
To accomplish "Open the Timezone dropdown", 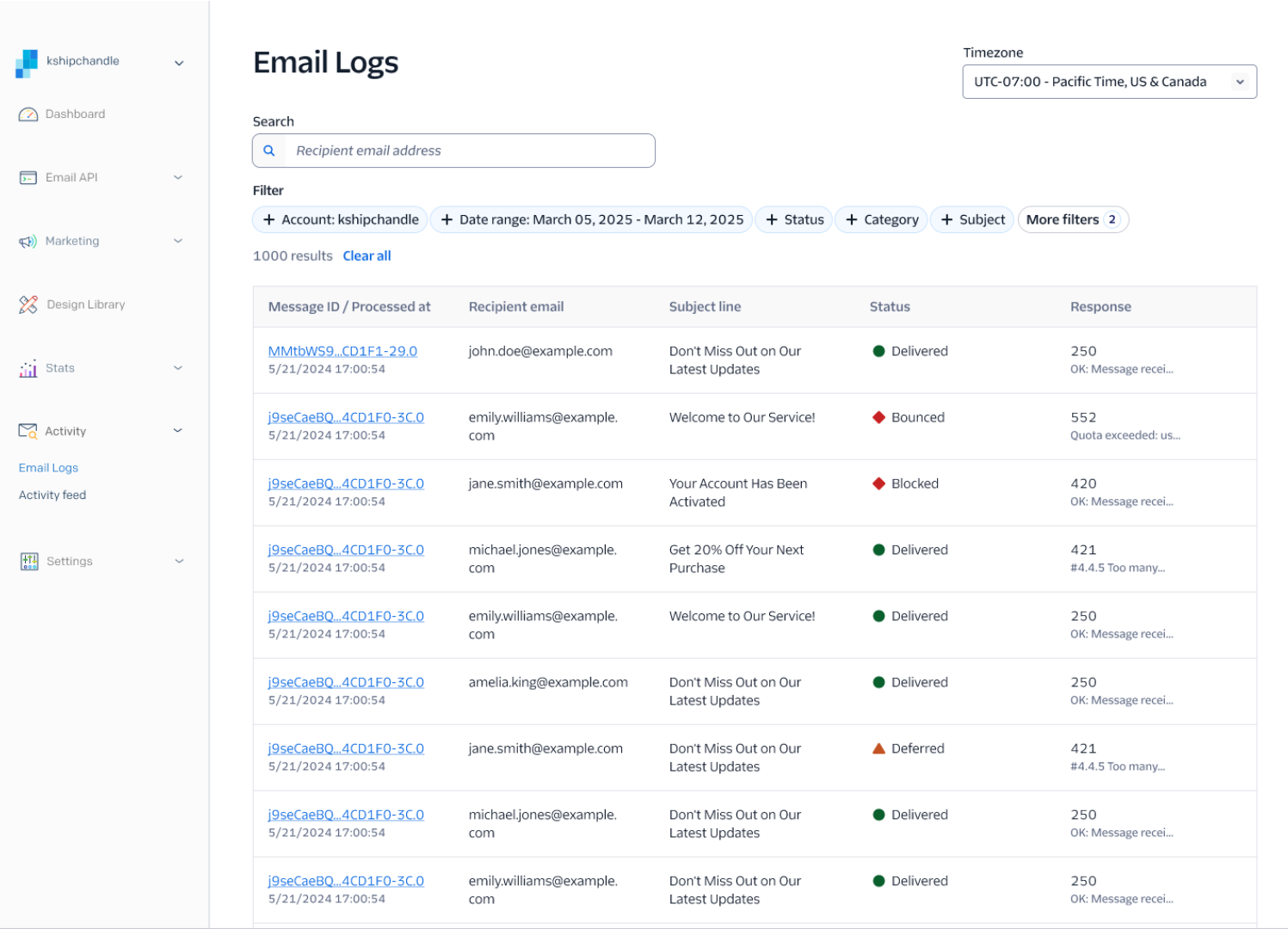I will pos(1108,82).
